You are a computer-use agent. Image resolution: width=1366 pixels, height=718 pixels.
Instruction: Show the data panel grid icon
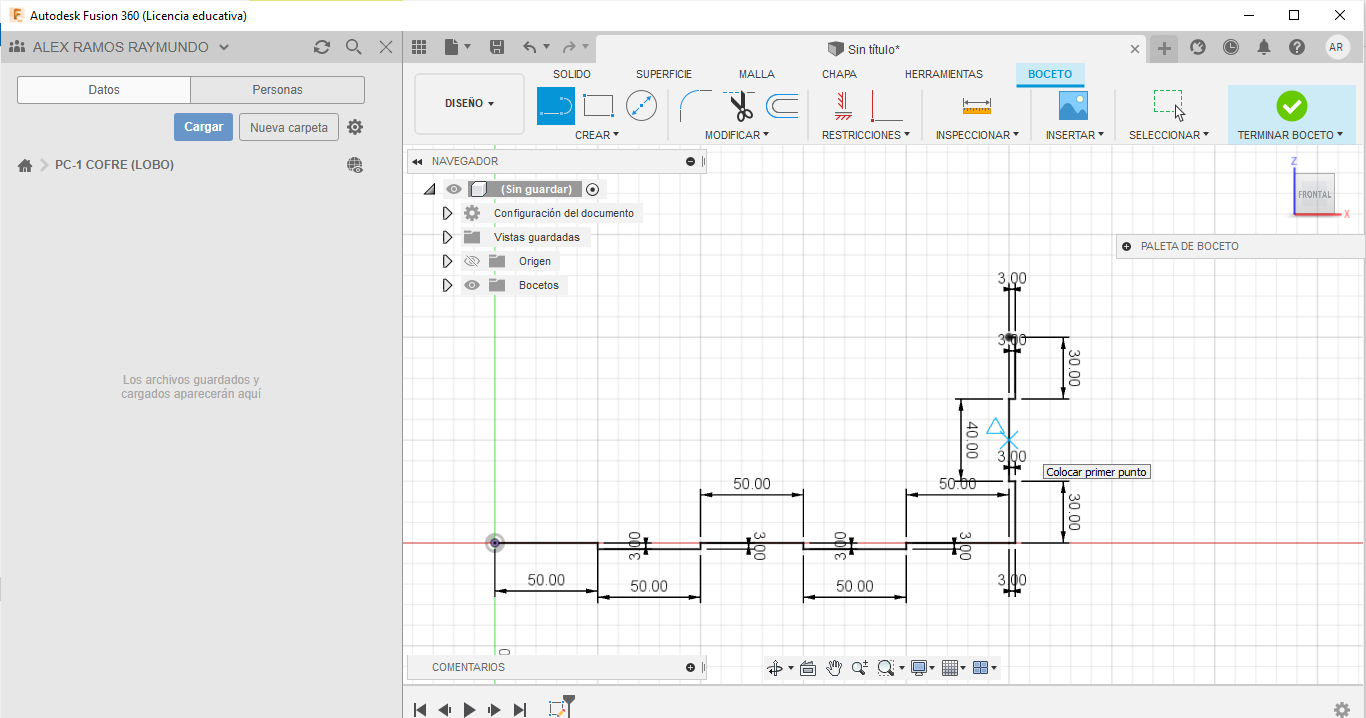coord(419,47)
